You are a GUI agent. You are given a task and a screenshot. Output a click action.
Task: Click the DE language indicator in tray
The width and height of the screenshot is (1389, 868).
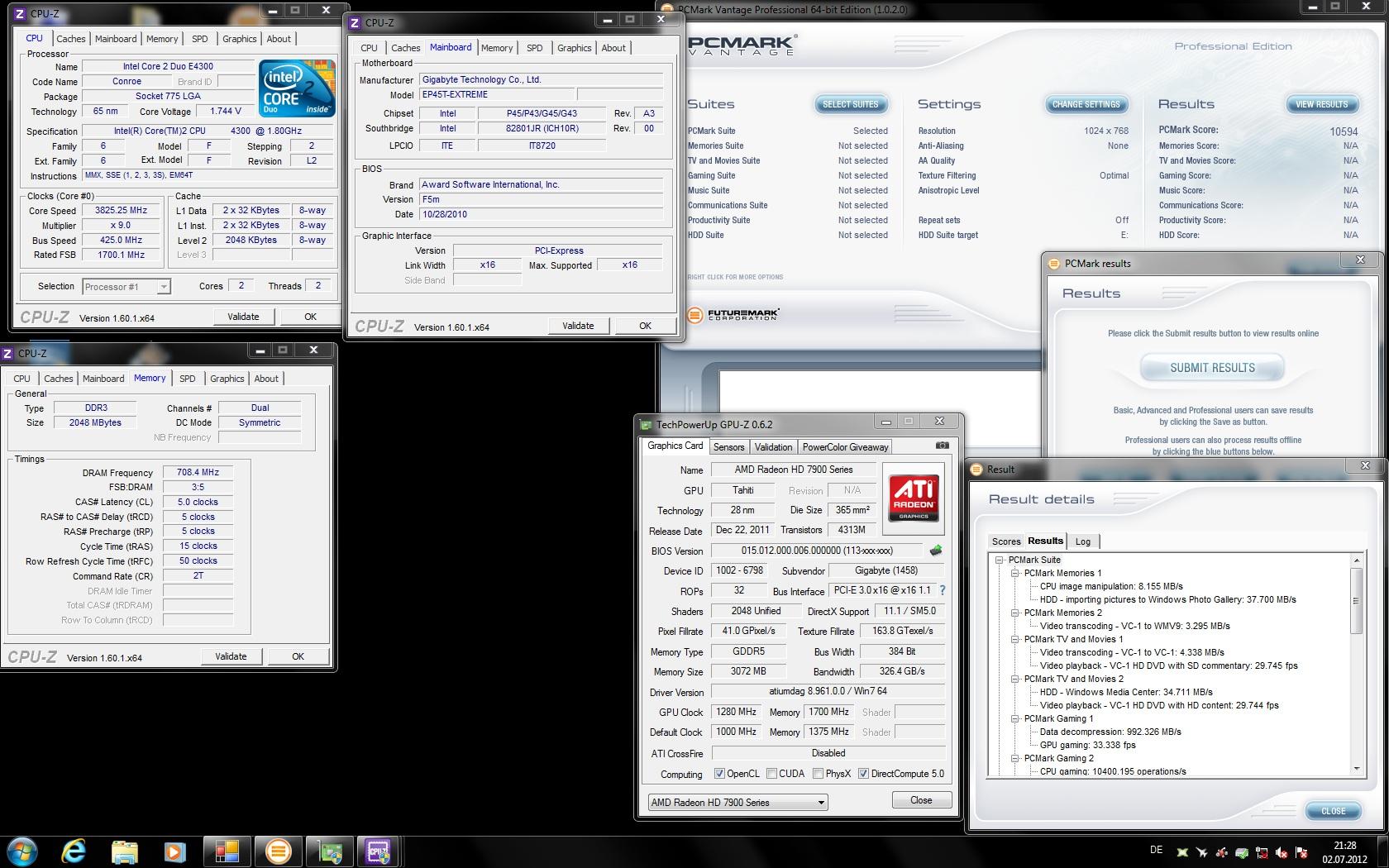(1156, 850)
